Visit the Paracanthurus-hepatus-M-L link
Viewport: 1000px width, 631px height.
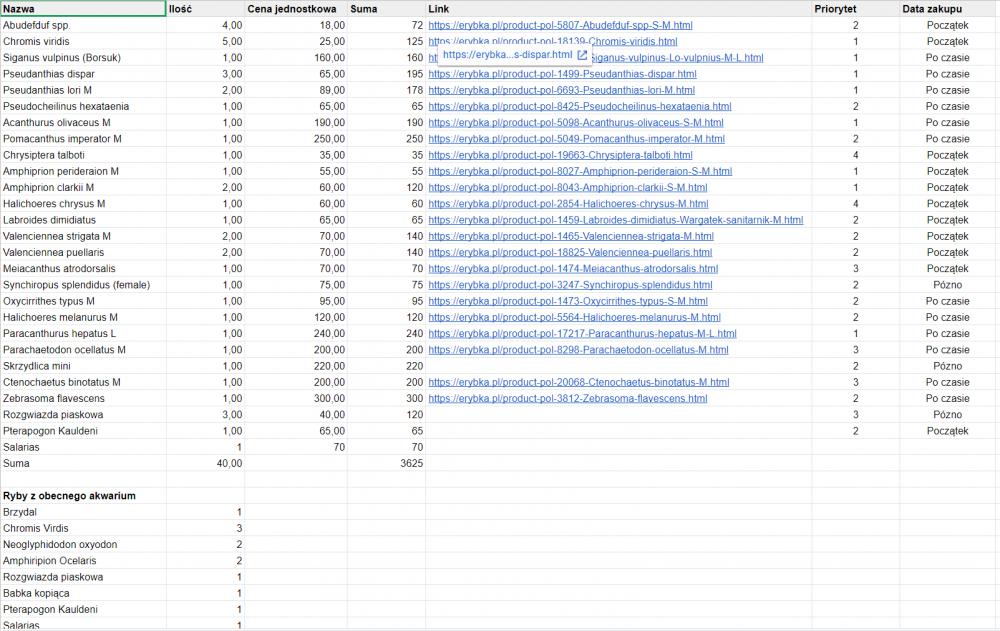582,333
